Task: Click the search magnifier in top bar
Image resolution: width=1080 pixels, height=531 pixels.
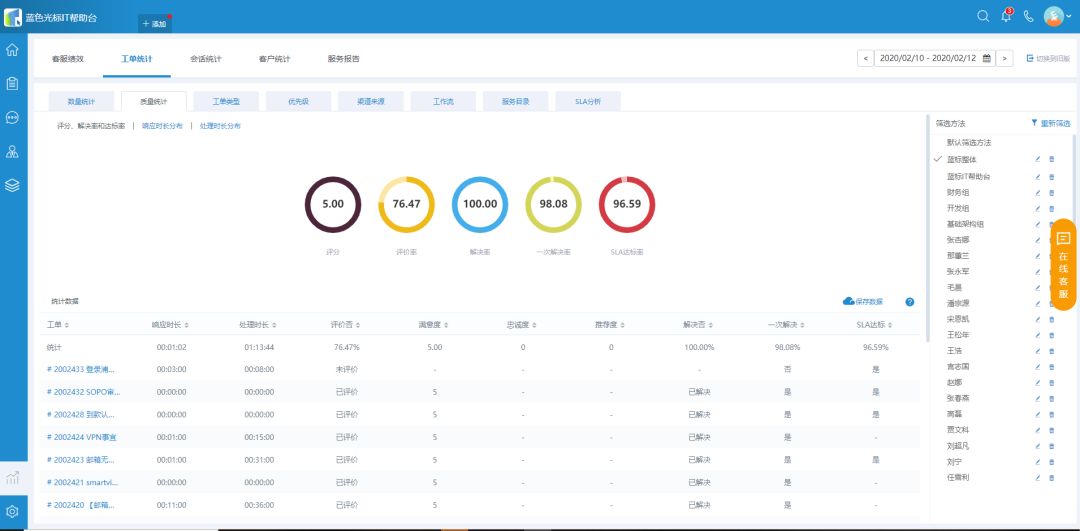Action: 983,16
